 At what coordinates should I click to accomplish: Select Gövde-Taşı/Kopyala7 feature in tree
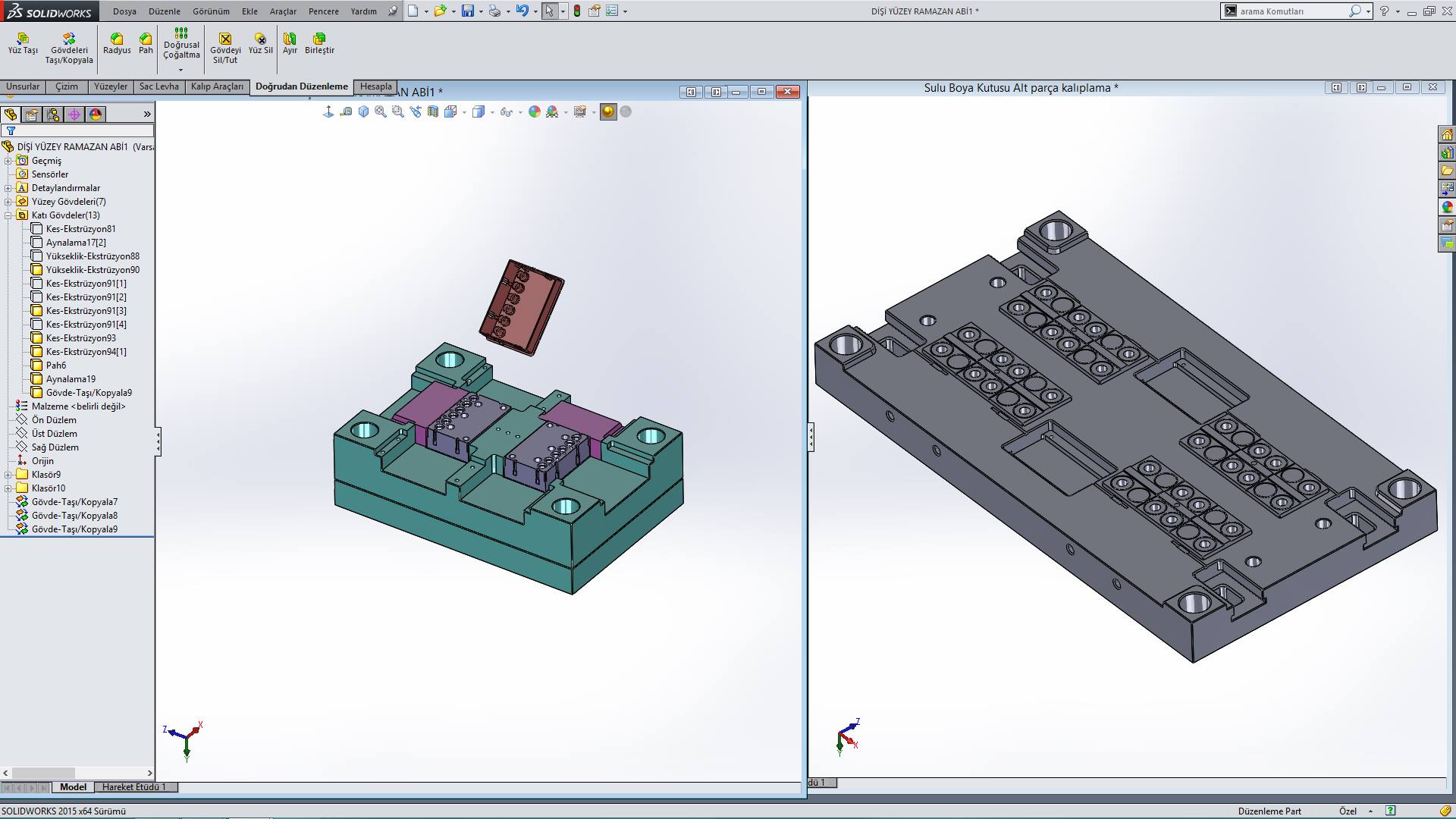pos(74,502)
